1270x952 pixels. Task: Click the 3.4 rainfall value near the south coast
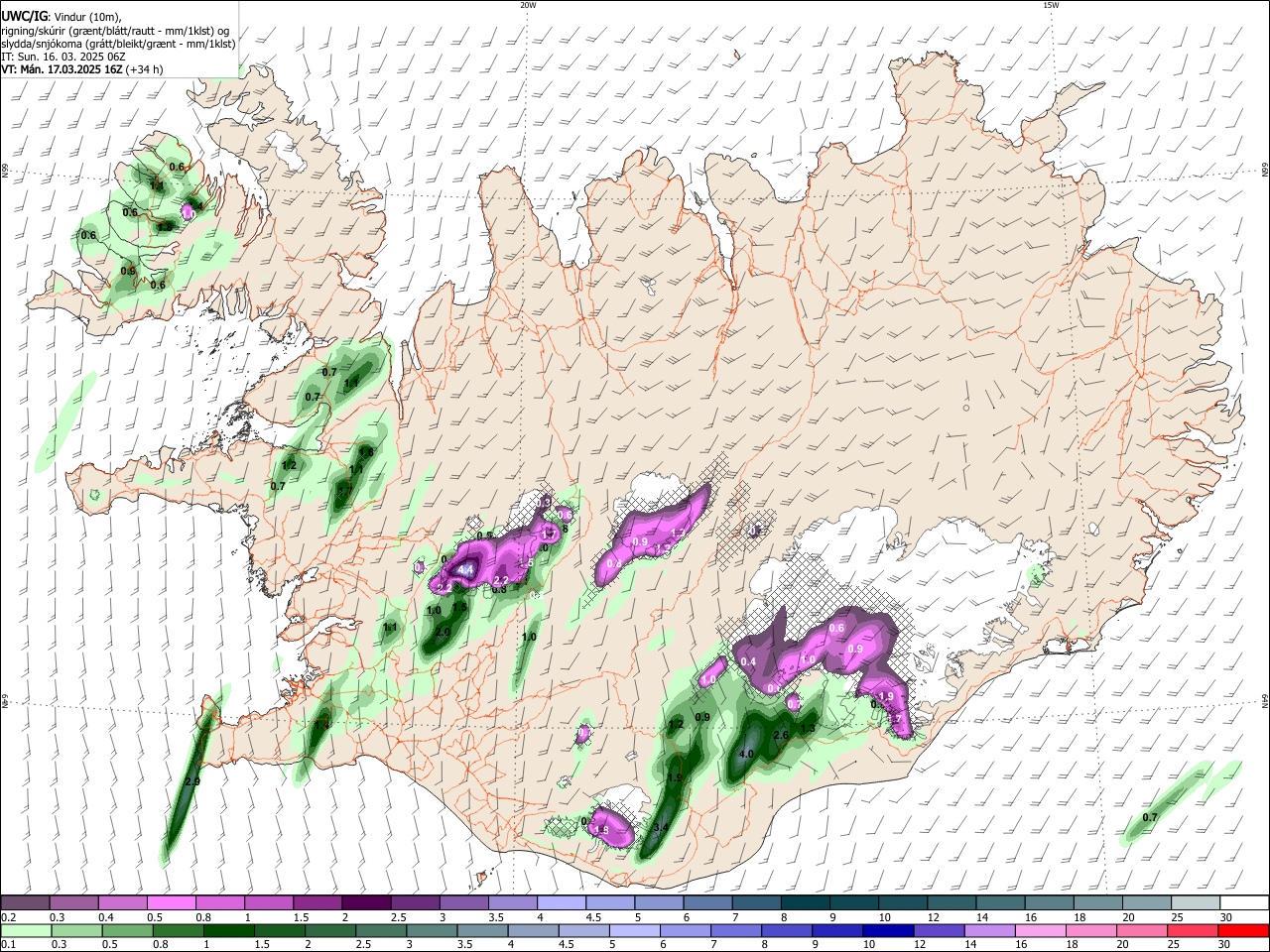(x=662, y=826)
